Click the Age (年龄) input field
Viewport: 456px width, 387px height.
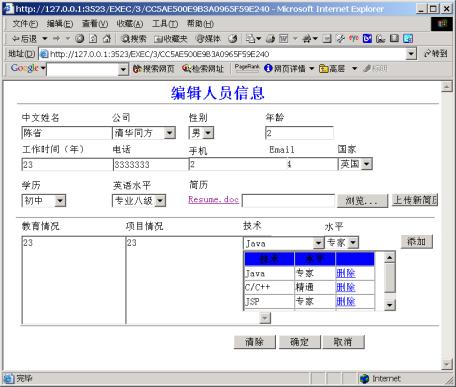[x=299, y=133]
